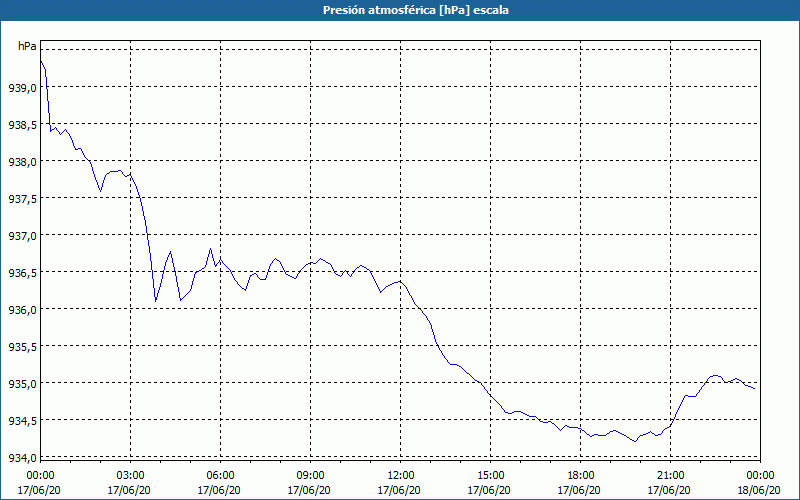The image size is (800, 500).
Task: Select the 936,5 y-axis value
Action: (22, 272)
